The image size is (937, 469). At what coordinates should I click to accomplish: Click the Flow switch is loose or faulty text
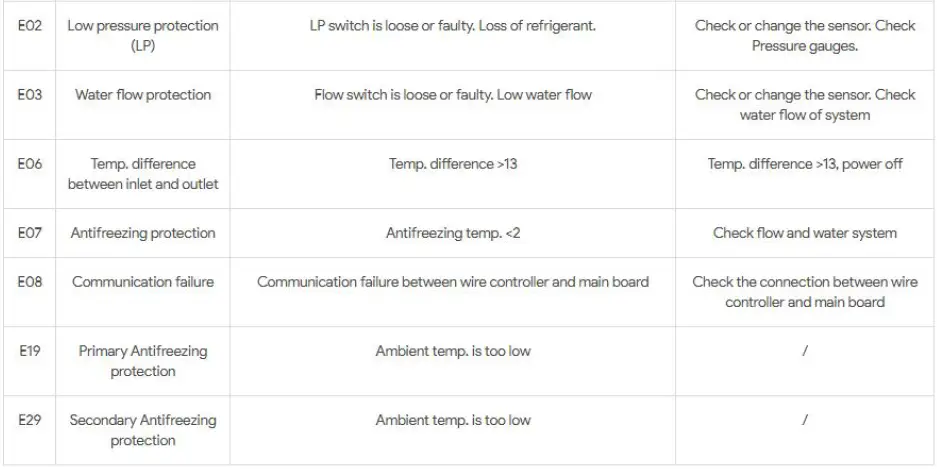[x=452, y=95]
